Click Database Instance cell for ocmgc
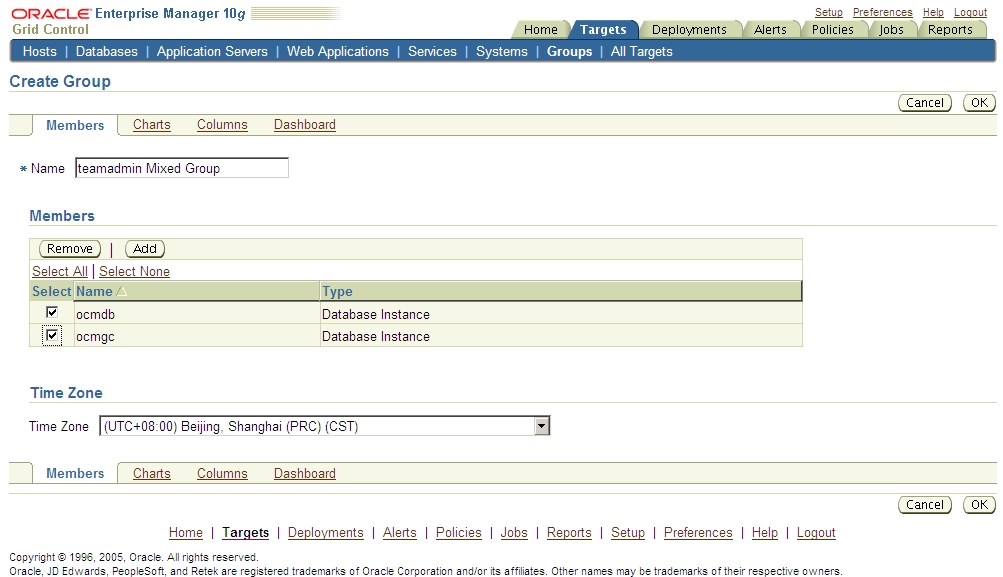Image resolution: width=1003 pixels, height=577 pixels. [375, 336]
